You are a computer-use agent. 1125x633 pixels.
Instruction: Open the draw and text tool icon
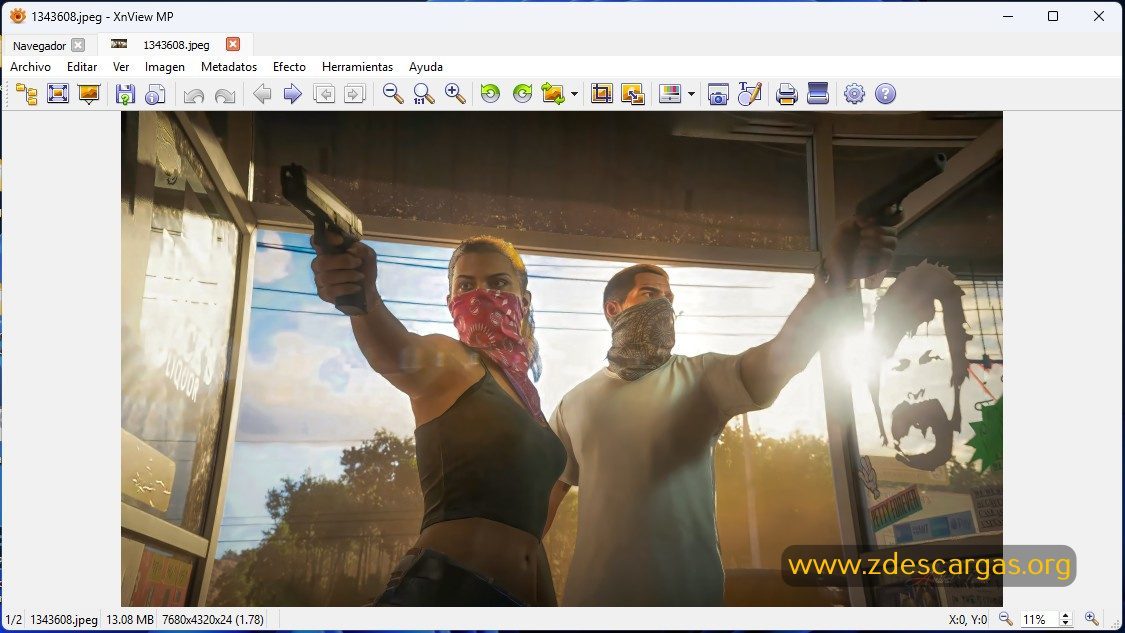tap(749, 94)
